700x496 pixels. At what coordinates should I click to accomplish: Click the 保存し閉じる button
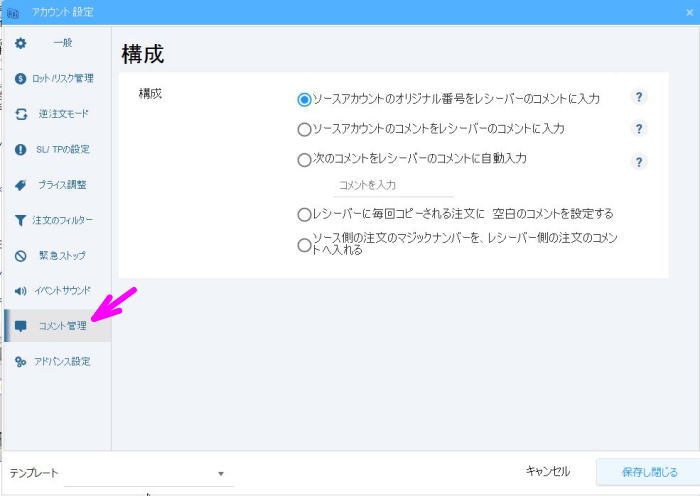click(650, 472)
